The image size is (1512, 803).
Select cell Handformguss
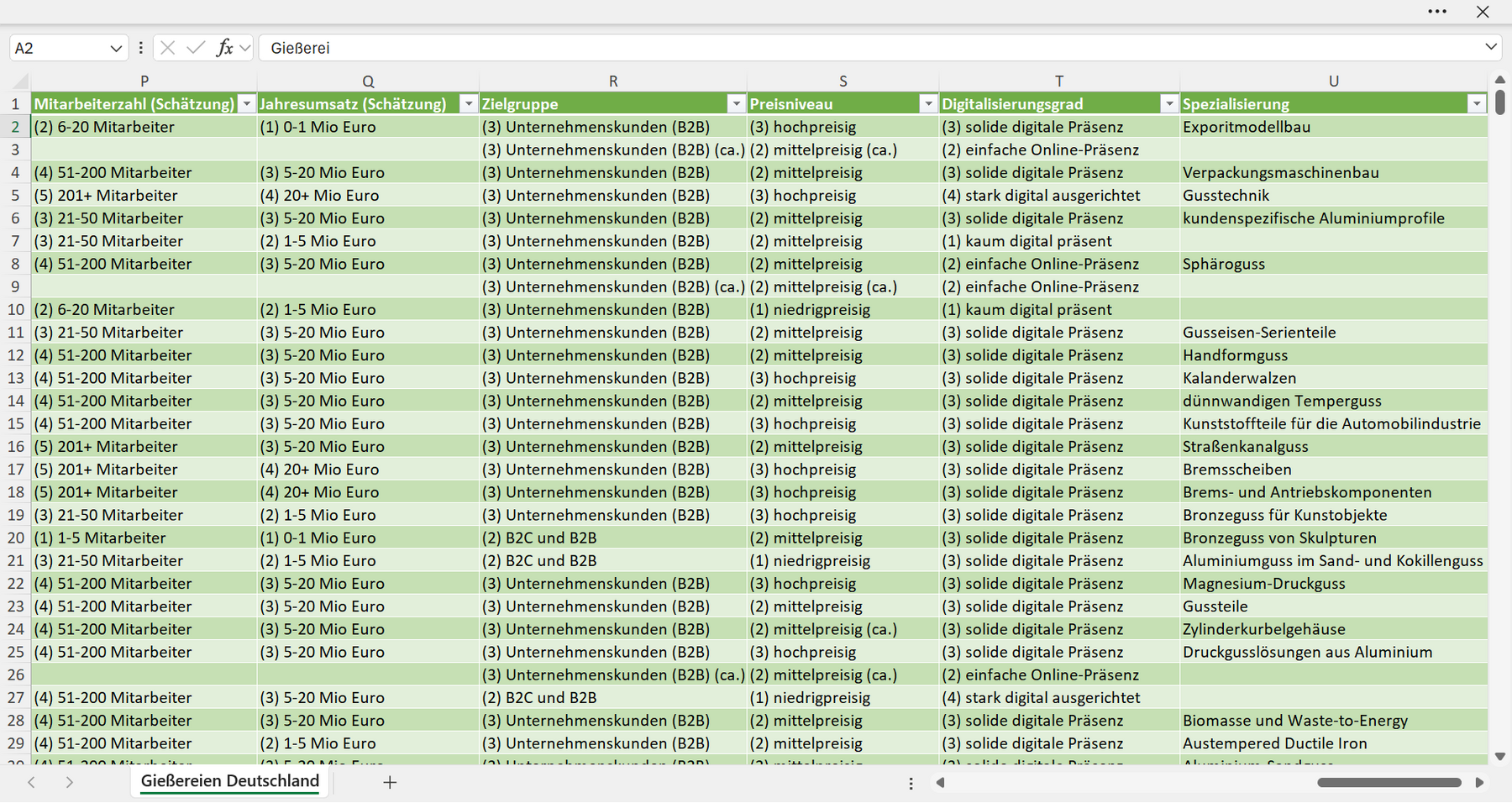(x=1334, y=355)
